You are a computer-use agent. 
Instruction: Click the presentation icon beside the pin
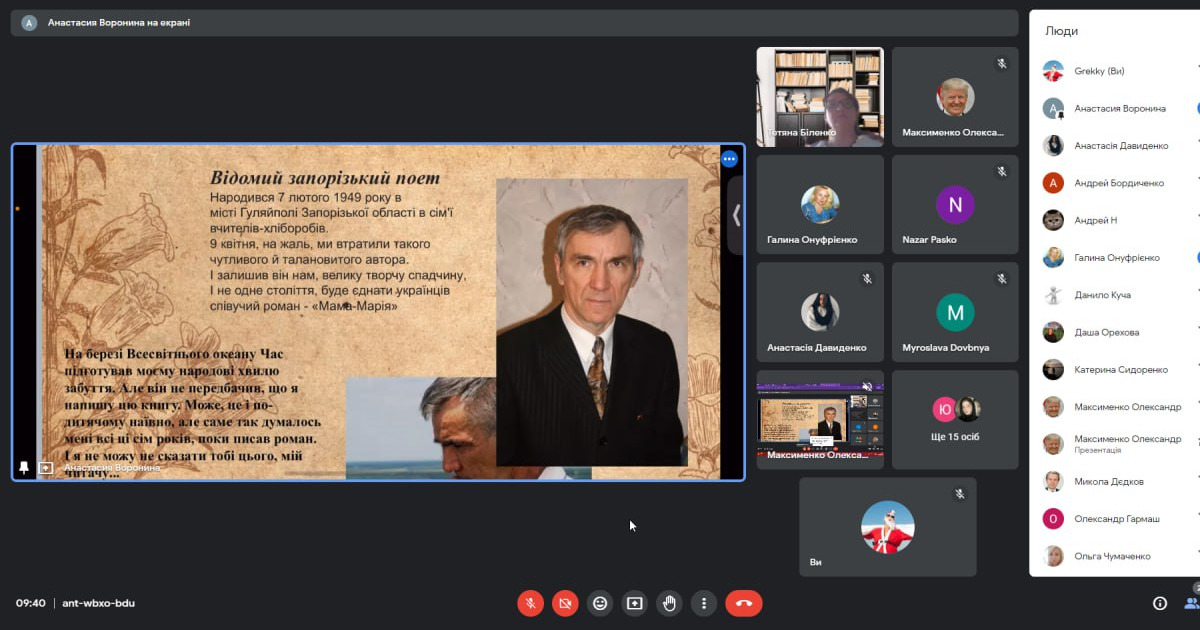pyautogui.click(x=46, y=467)
